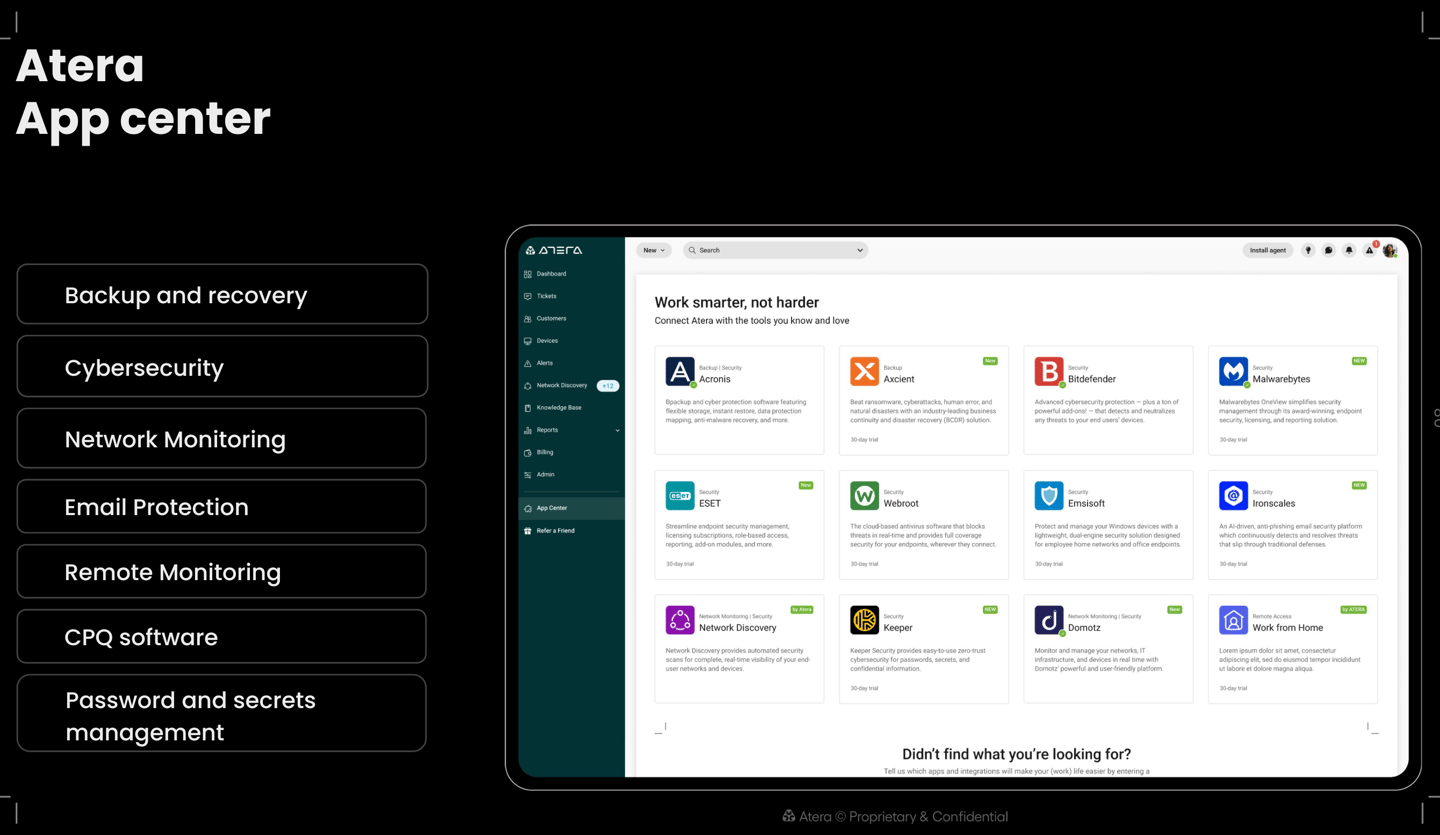1440x835 pixels.
Task: Click the Domotz app logo
Action: tap(1049, 621)
